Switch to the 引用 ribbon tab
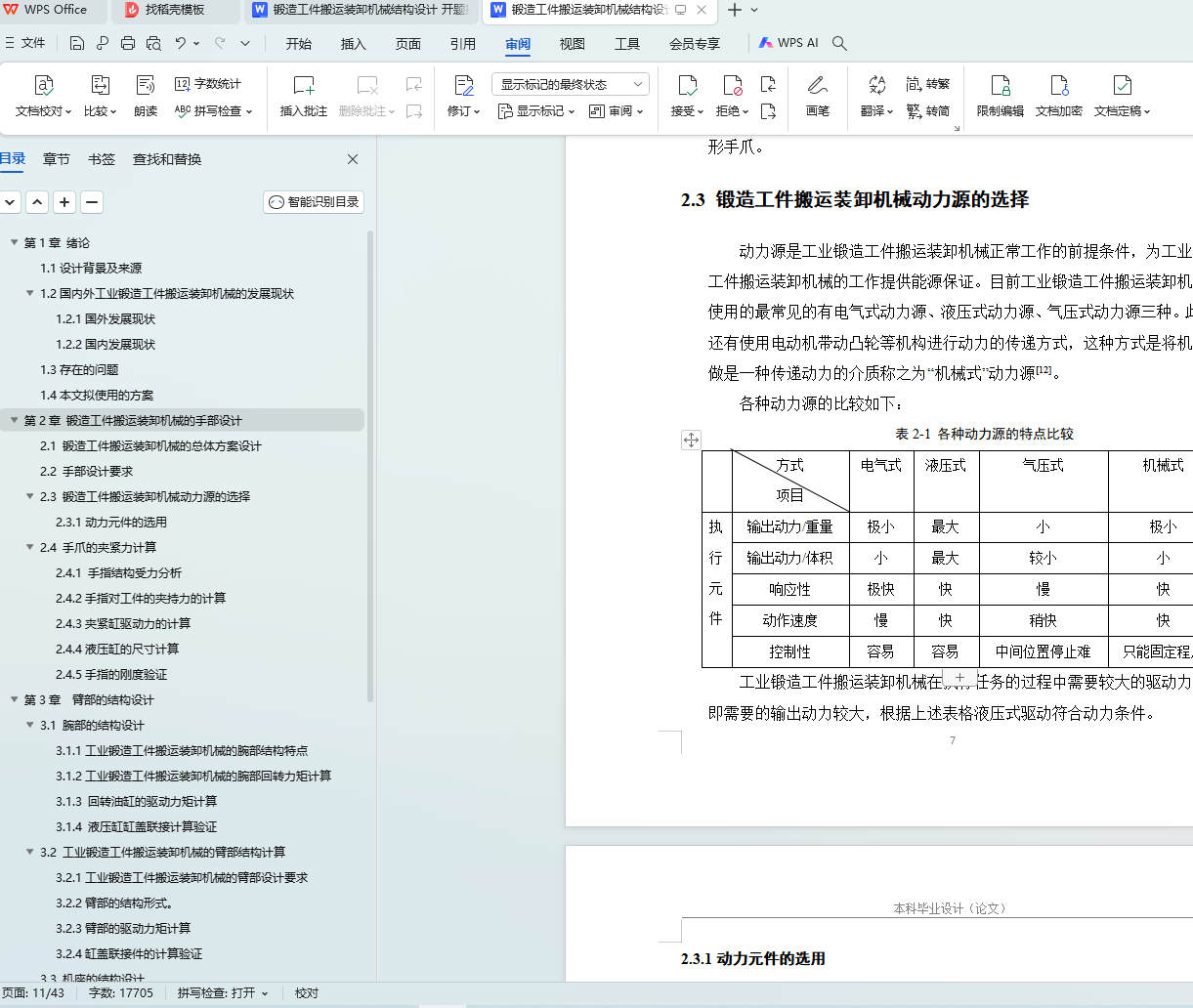The height and width of the screenshot is (1008, 1193). tap(463, 43)
